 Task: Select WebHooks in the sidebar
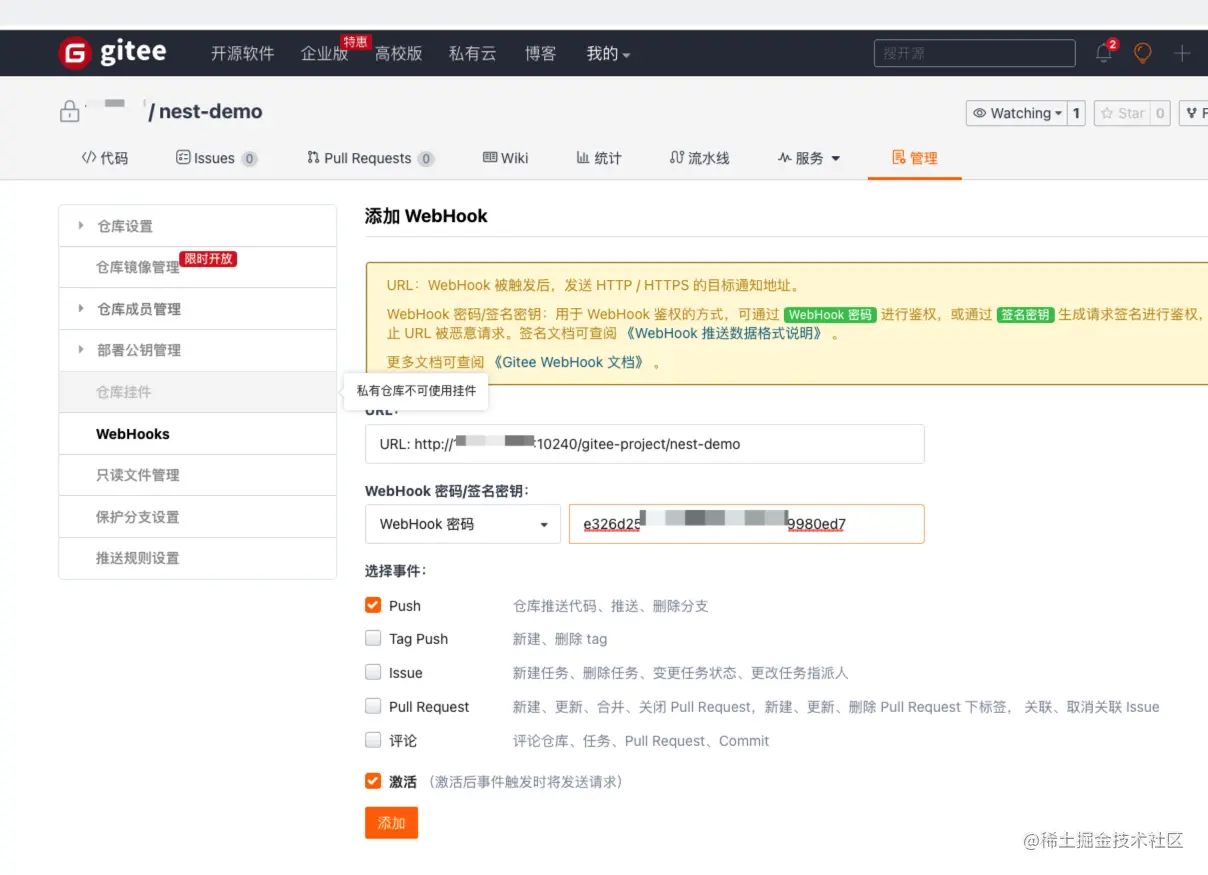click(198, 434)
